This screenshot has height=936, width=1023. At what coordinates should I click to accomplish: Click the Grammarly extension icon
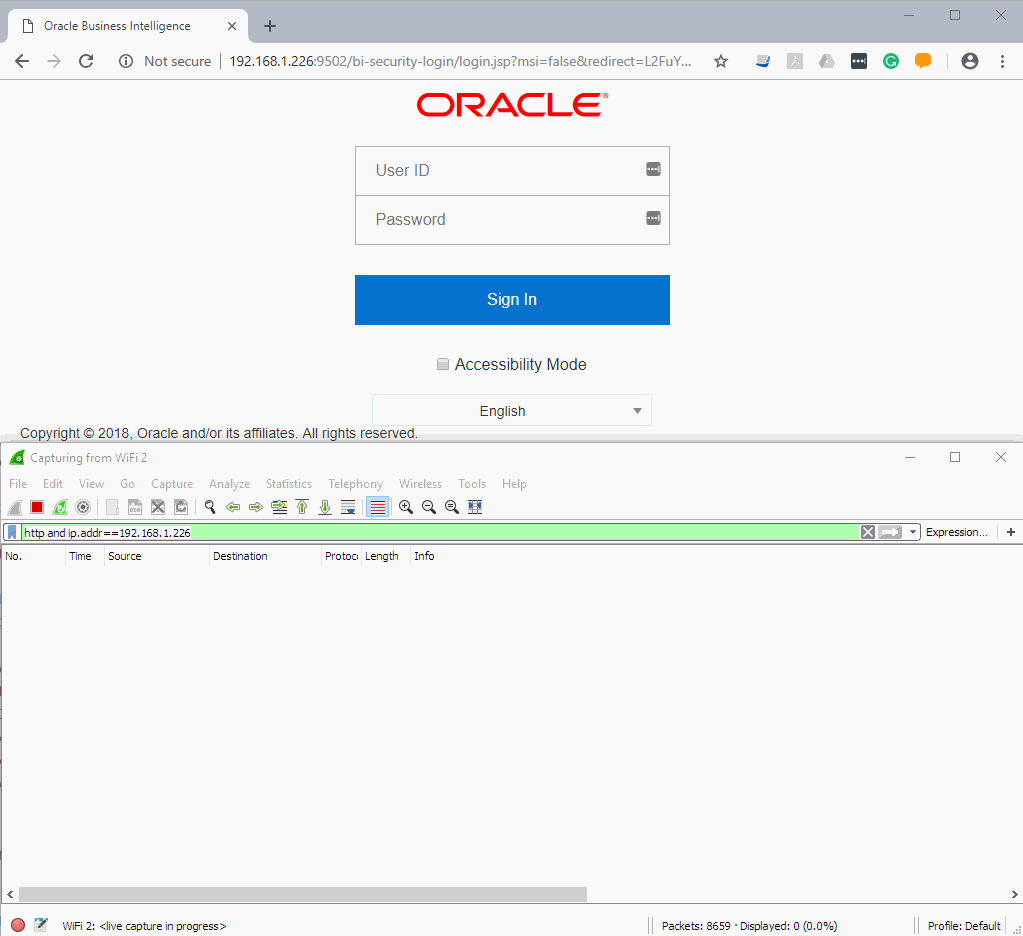pos(891,61)
